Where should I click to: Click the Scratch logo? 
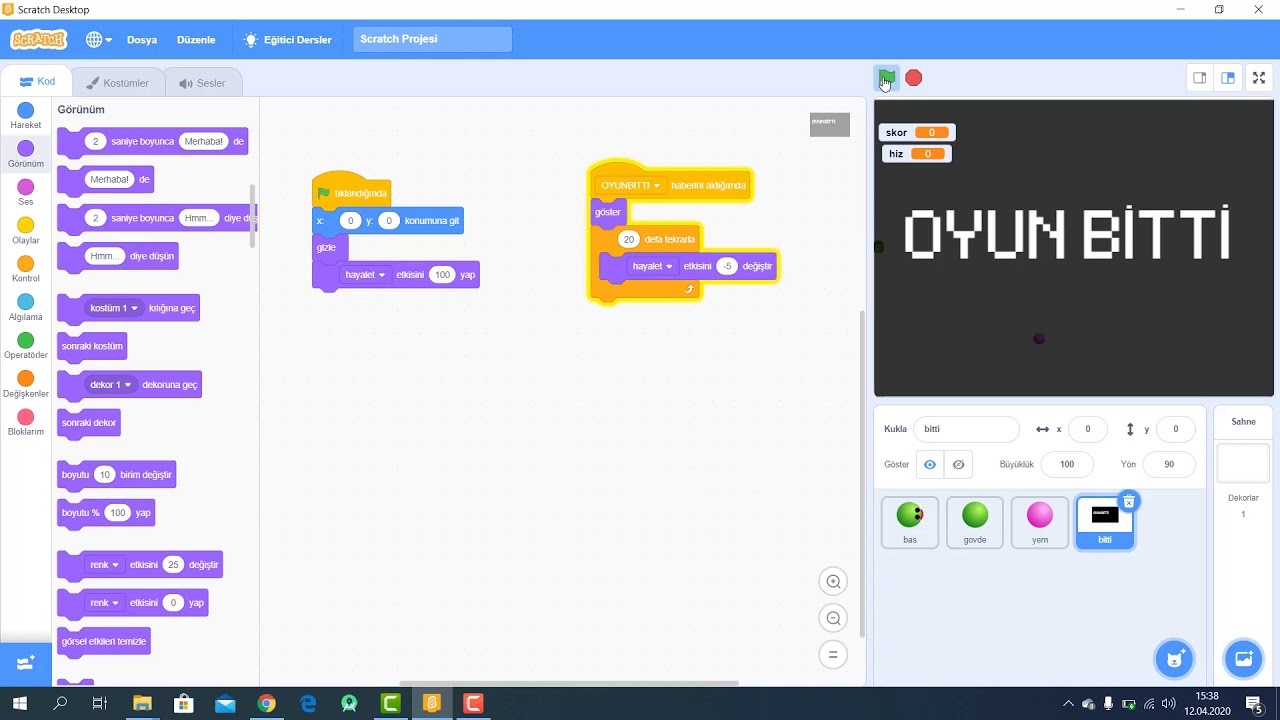point(39,40)
